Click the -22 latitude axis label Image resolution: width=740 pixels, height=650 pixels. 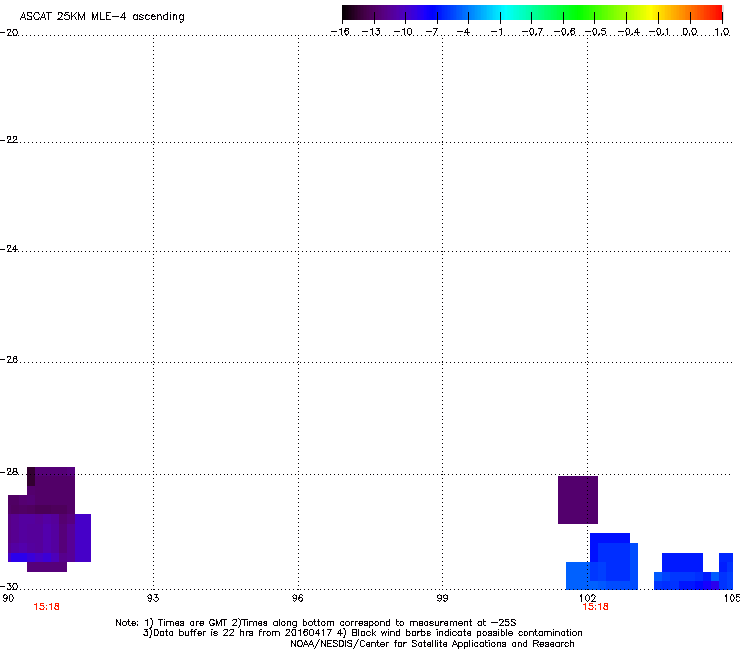click(9, 140)
